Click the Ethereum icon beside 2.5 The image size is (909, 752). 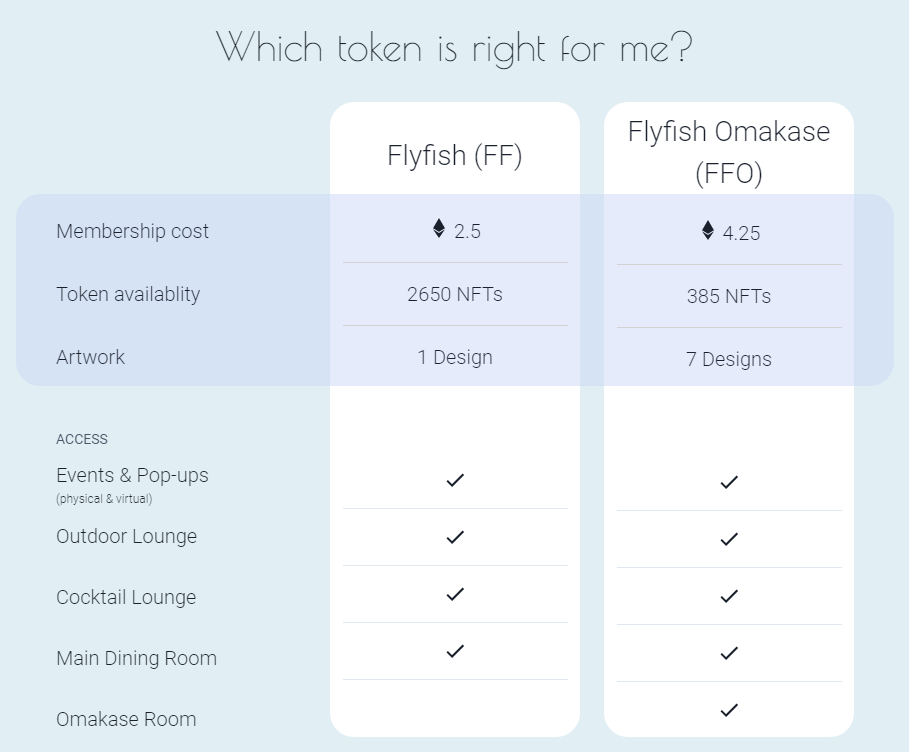[439, 229]
